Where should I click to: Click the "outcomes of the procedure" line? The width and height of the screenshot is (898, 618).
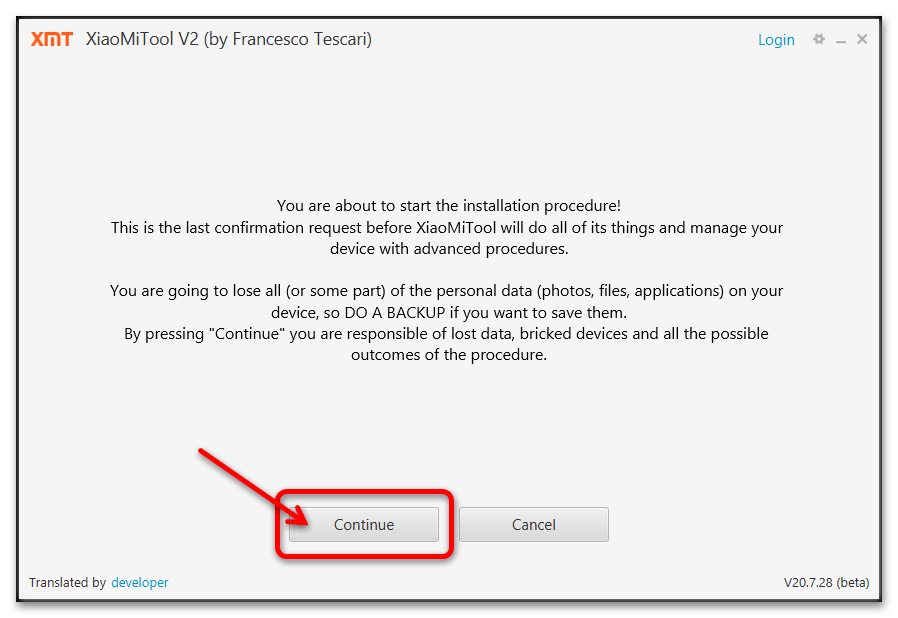click(x=449, y=355)
